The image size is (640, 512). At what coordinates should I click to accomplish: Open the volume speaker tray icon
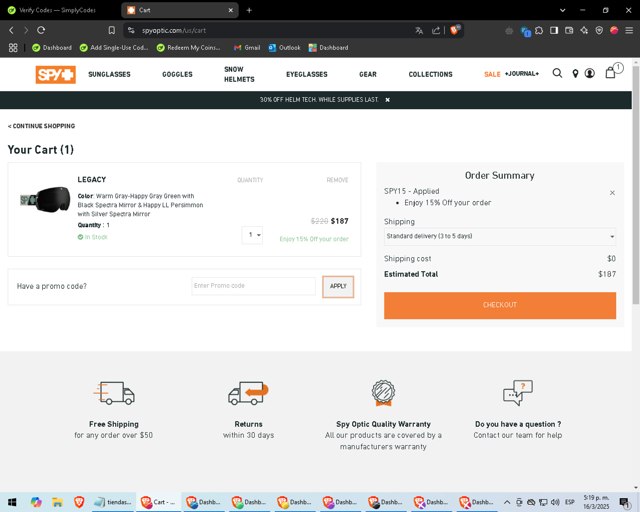(x=555, y=502)
